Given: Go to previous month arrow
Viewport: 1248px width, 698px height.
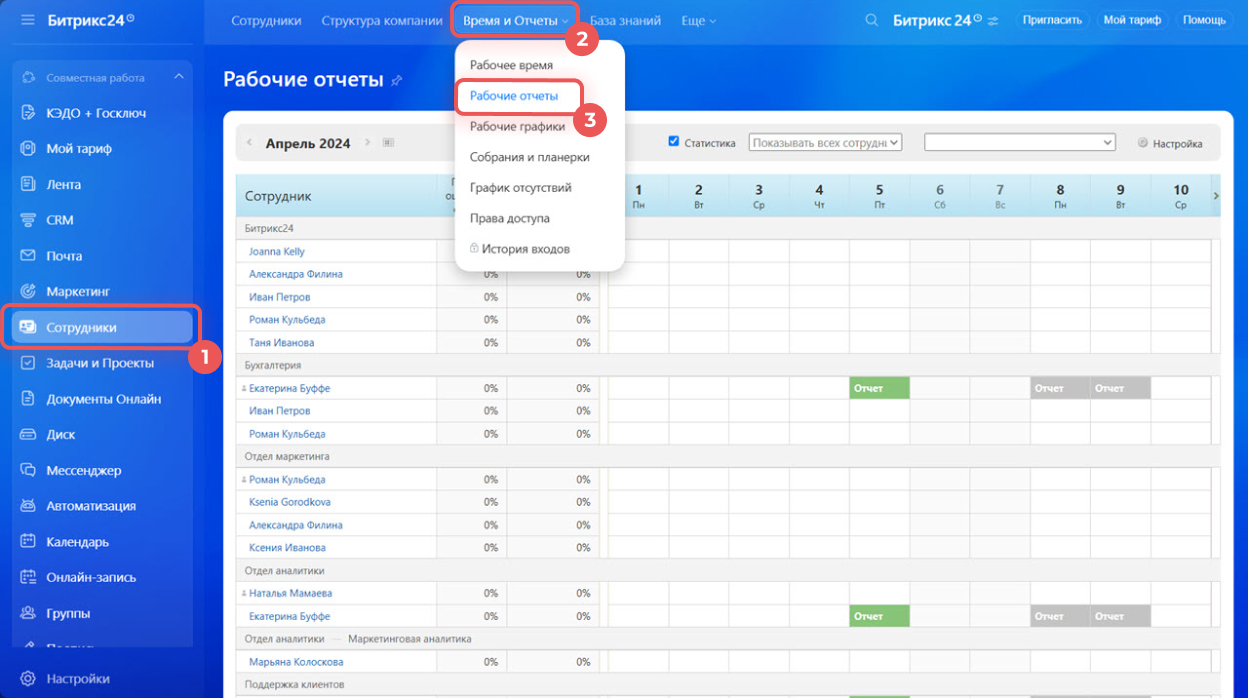Looking at the screenshot, I should [x=249, y=143].
